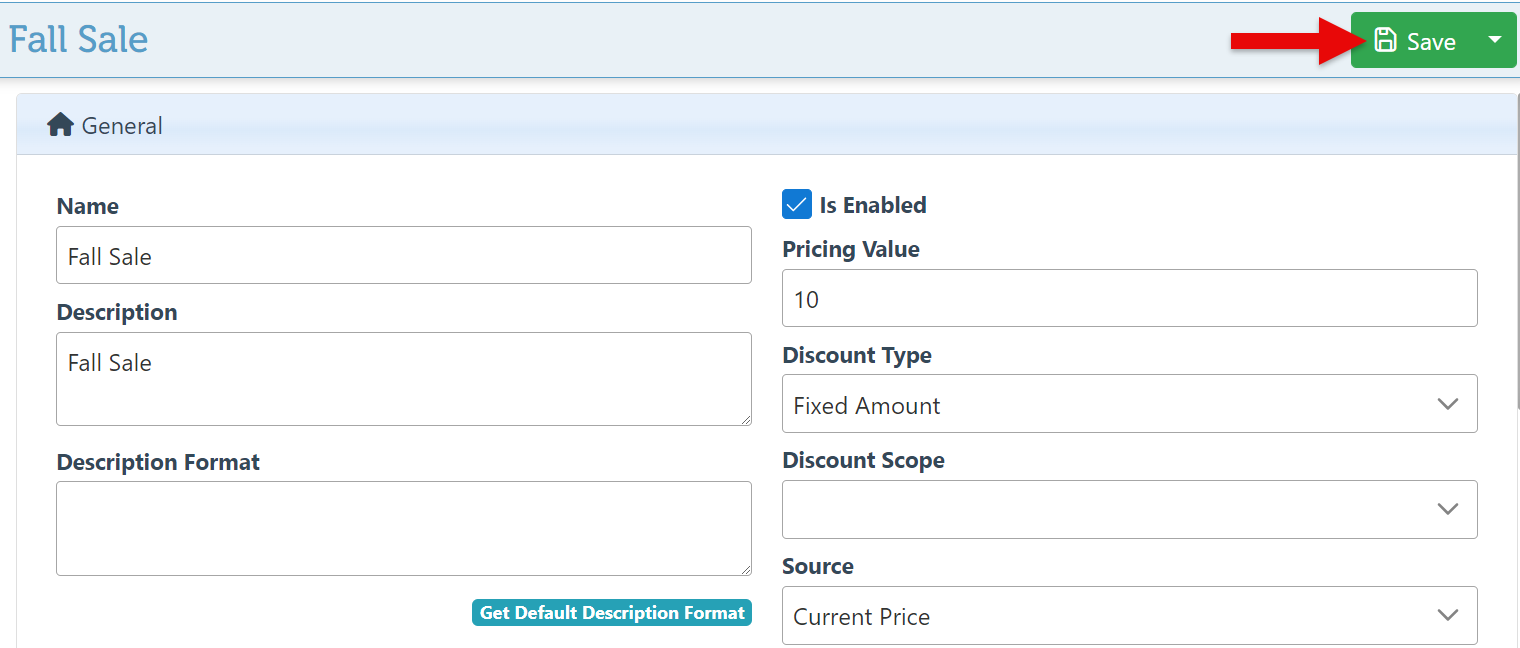This screenshot has height=648, width=1520.
Task: Click the Fall Sale page title
Action: point(78,40)
